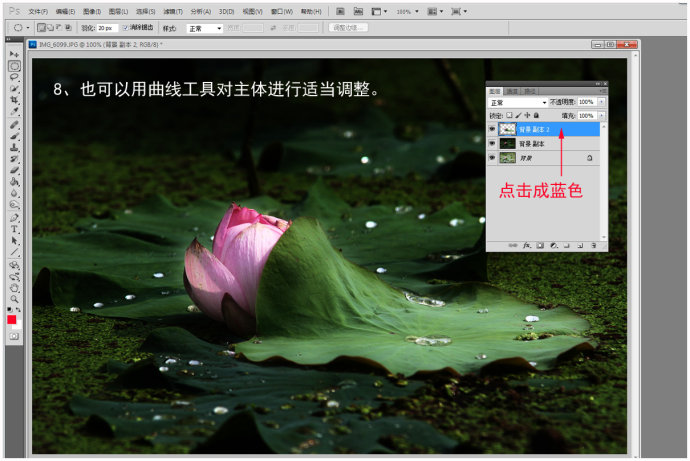Viewport: 690px width, 461px height.
Task: Select the 背景 副本 layer thumbnail
Action: [507, 143]
